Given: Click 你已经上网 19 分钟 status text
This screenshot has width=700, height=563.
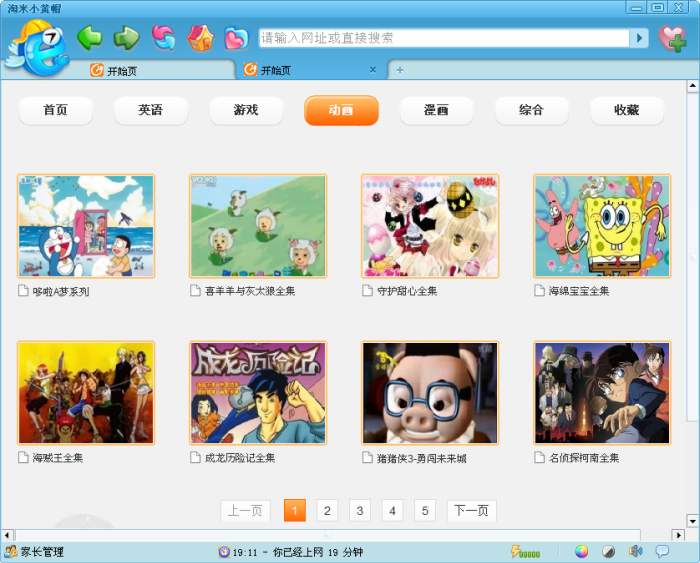Looking at the screenshot, I should click(x=318, y=552).
